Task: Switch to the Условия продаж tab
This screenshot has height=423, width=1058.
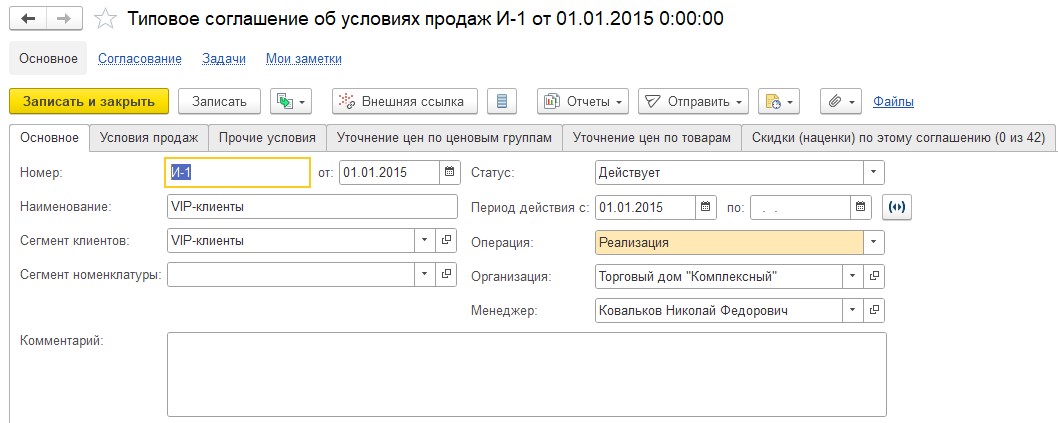Action: pyautogui.click(x=149, y=138)
